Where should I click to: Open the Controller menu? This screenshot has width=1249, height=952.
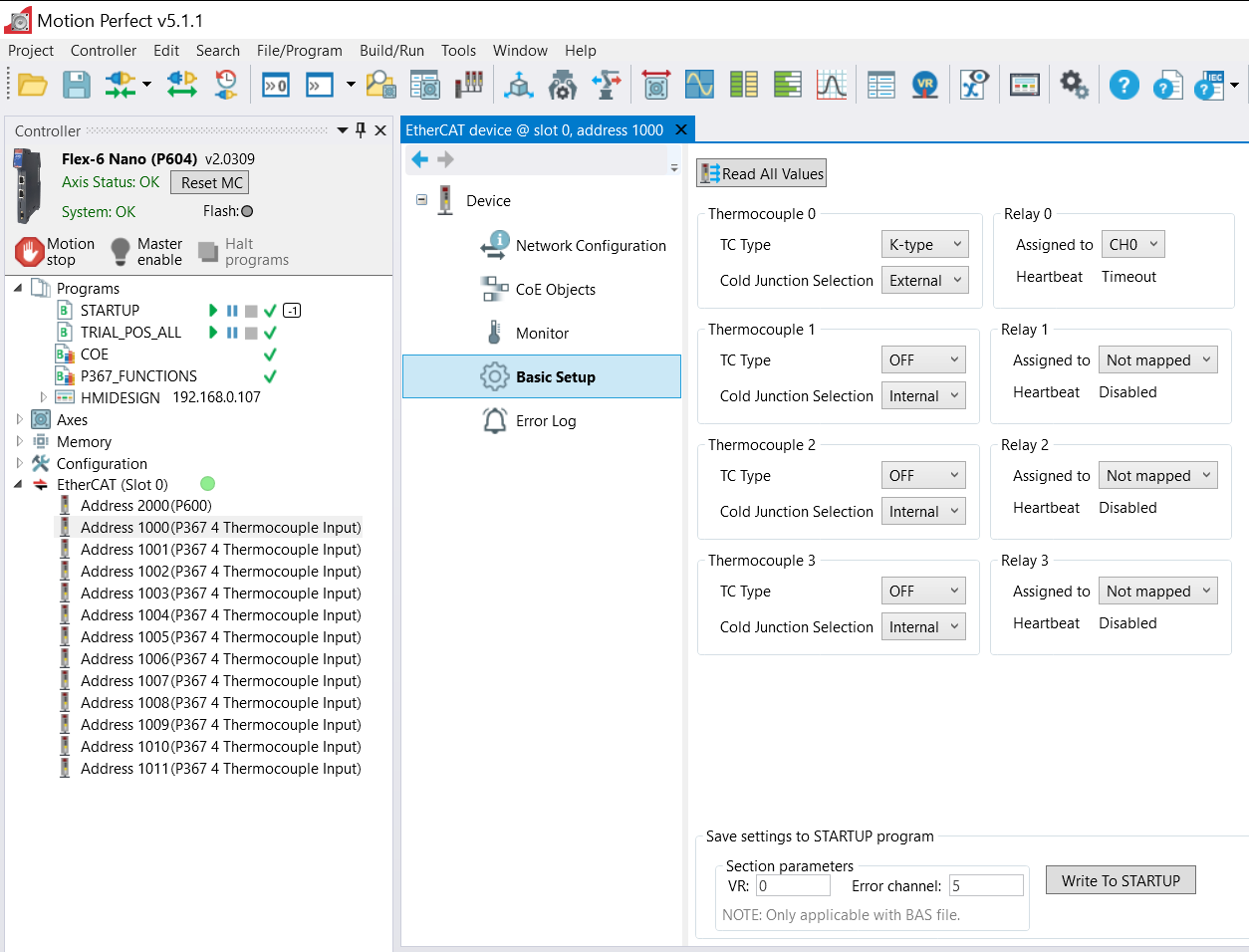tap(104, 51)
